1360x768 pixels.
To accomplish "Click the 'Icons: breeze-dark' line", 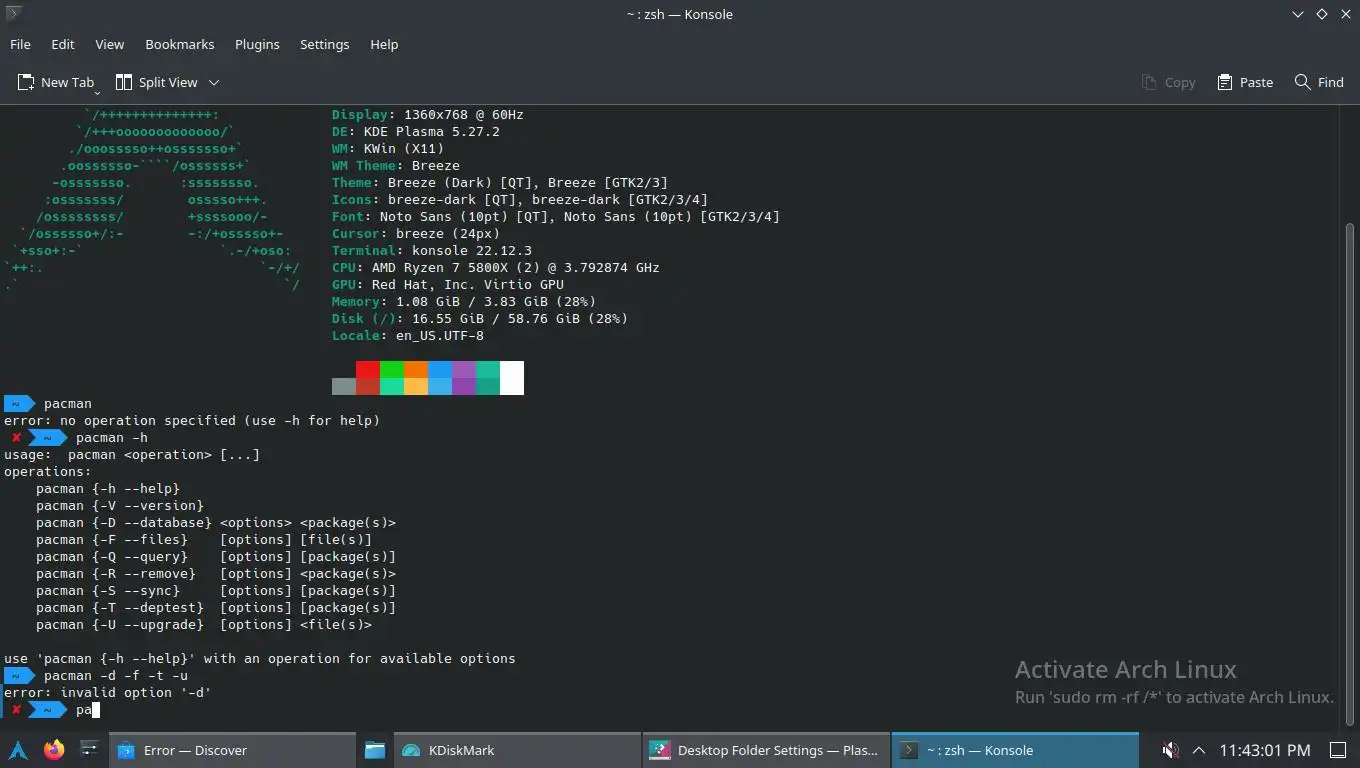I will click(520, 199).
